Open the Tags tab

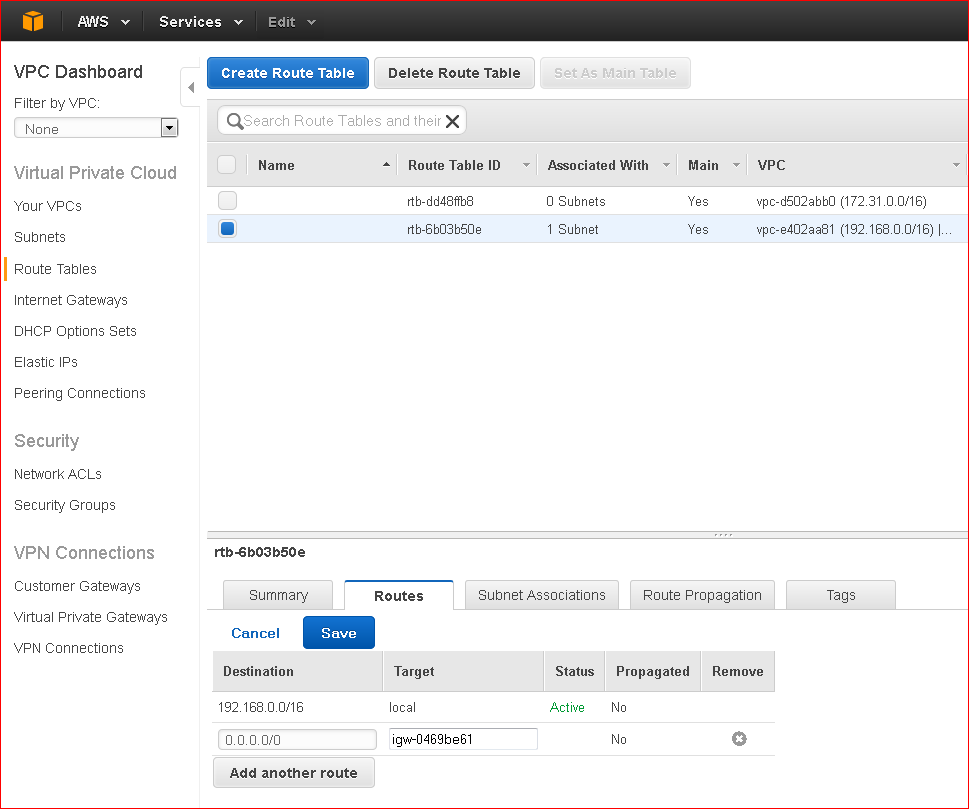coord(840,595)
